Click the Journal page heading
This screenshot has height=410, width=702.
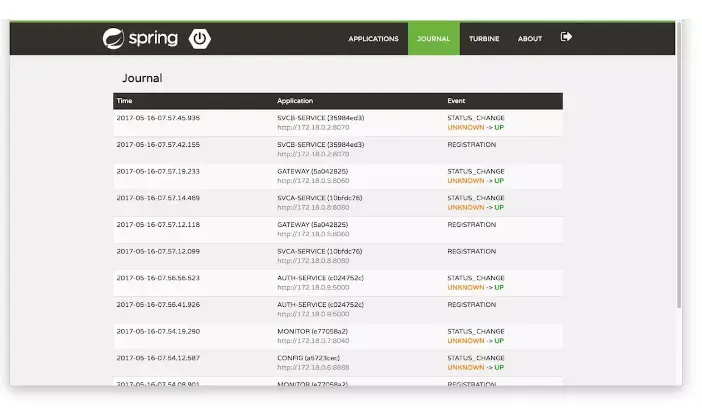(142, 78)
